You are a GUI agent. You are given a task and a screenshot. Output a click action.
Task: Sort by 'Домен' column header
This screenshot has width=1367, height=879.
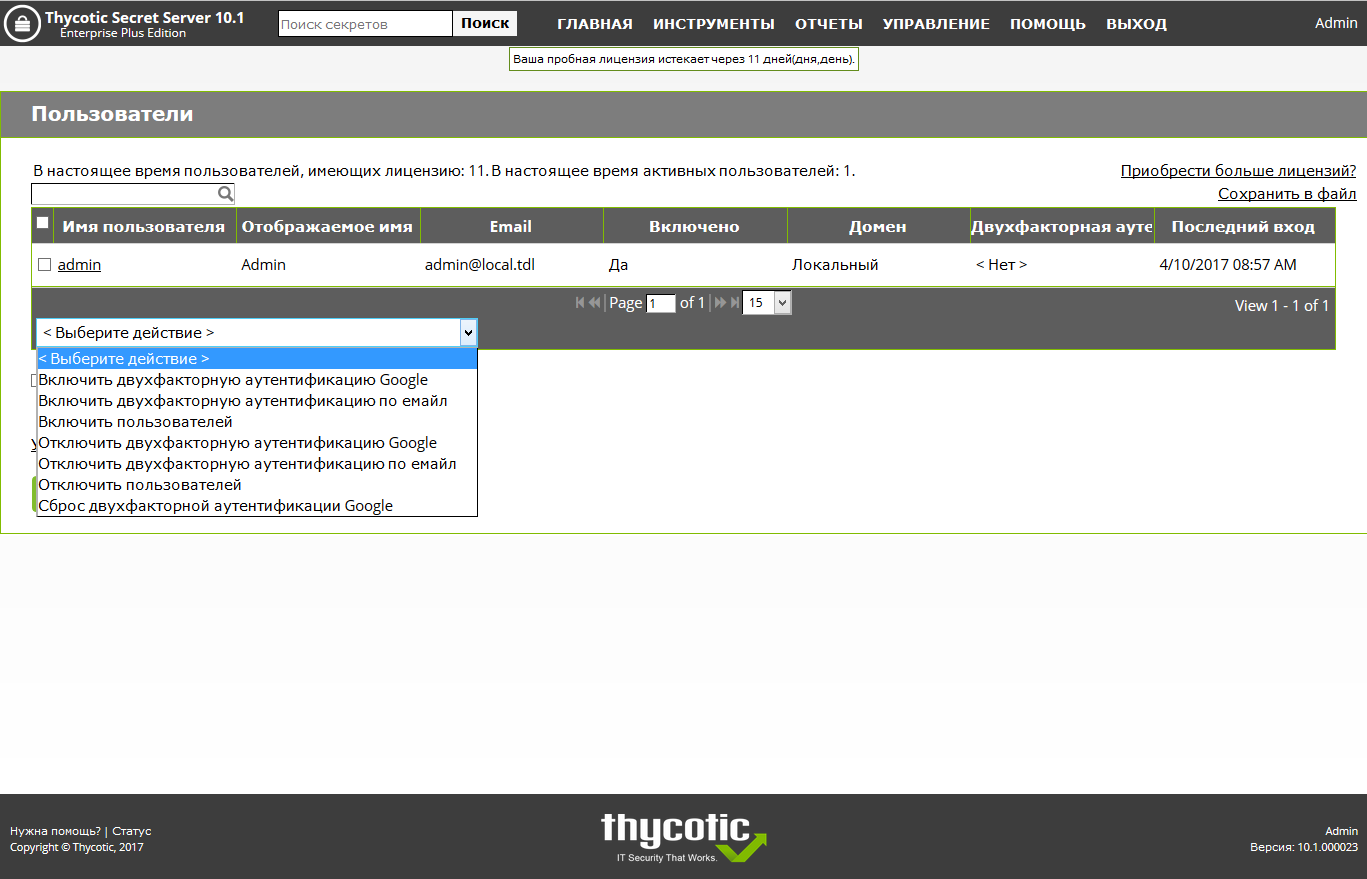(878, 227)
